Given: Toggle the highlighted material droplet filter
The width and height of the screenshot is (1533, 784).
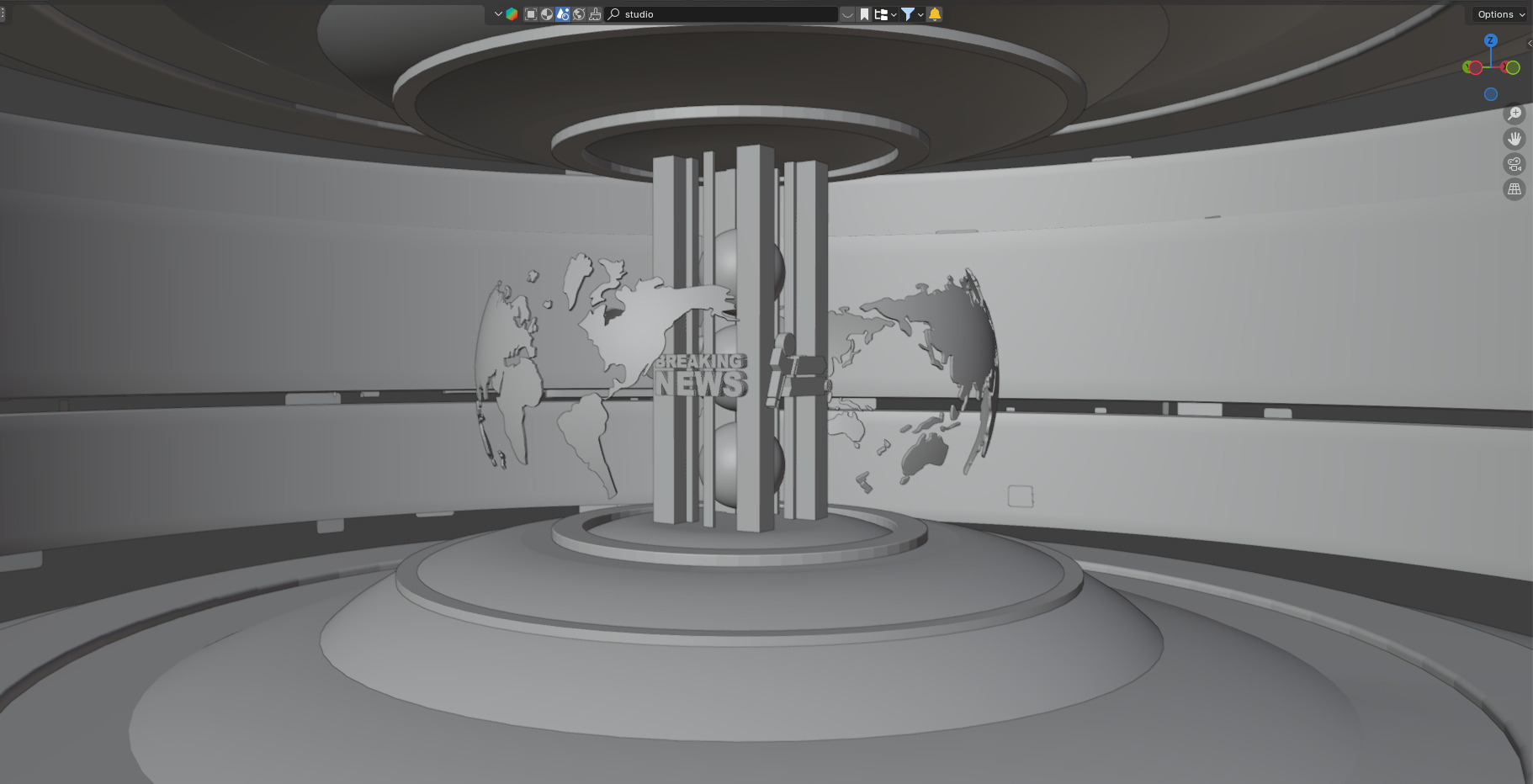Looking at the screenshot, I should pyautogui.click(x=563, y=14).
